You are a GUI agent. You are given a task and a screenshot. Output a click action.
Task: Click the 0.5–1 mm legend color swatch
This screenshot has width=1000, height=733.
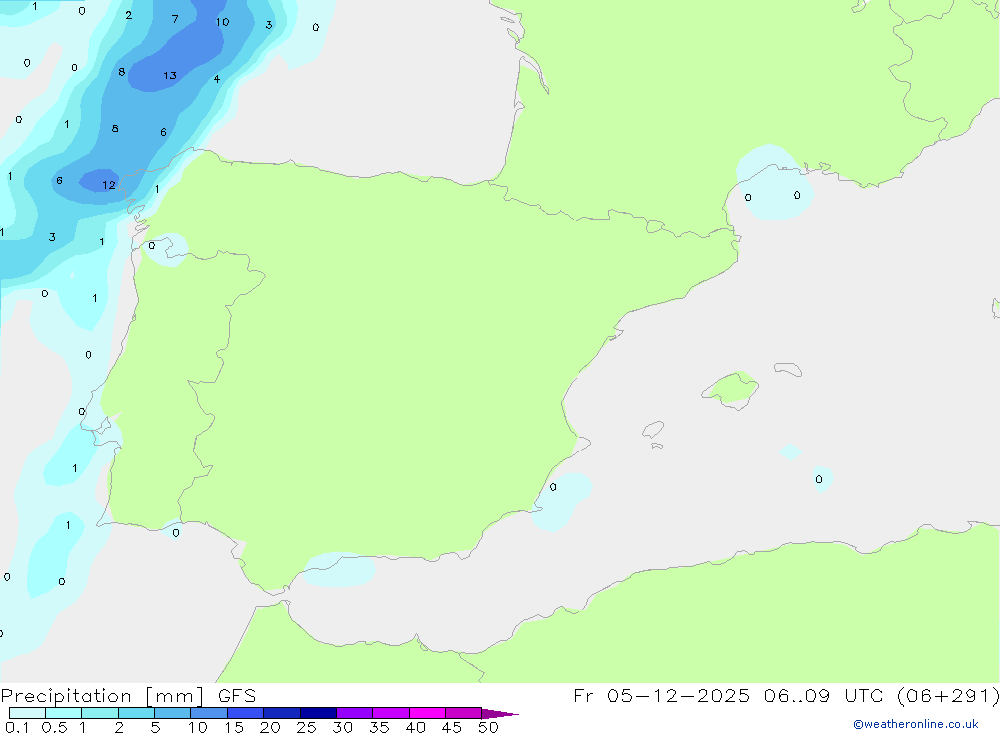pos(64,713)
